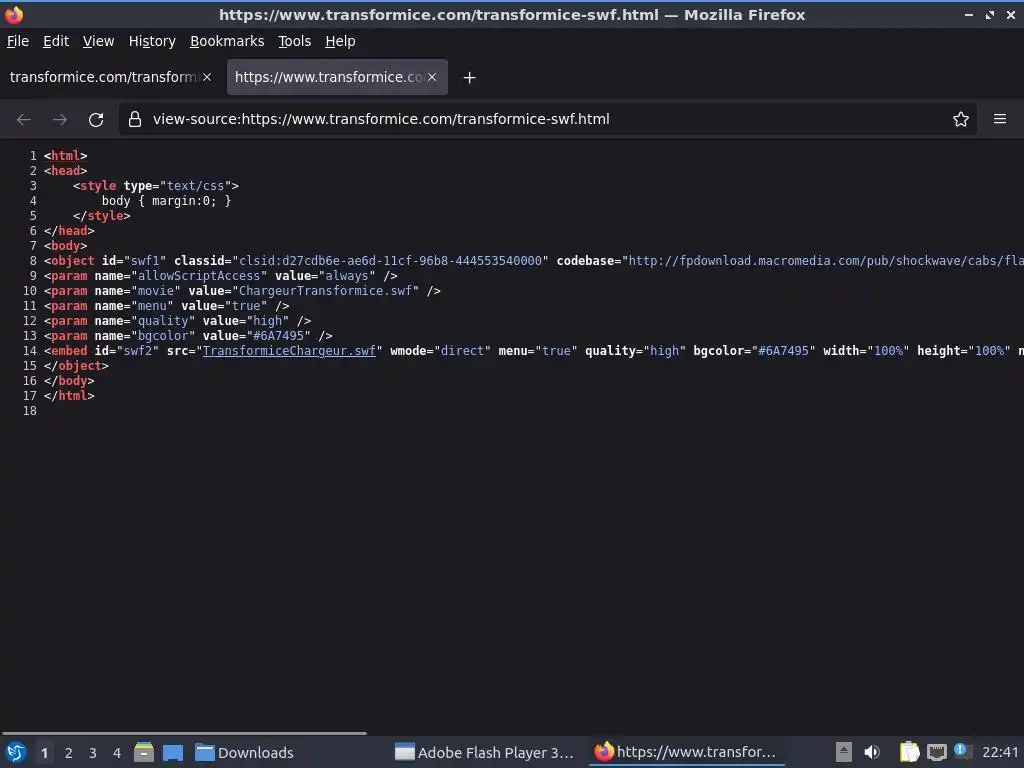Open a new tab with plus button
The width and height of the screenshot is (1024, 768).
point(469,78)
